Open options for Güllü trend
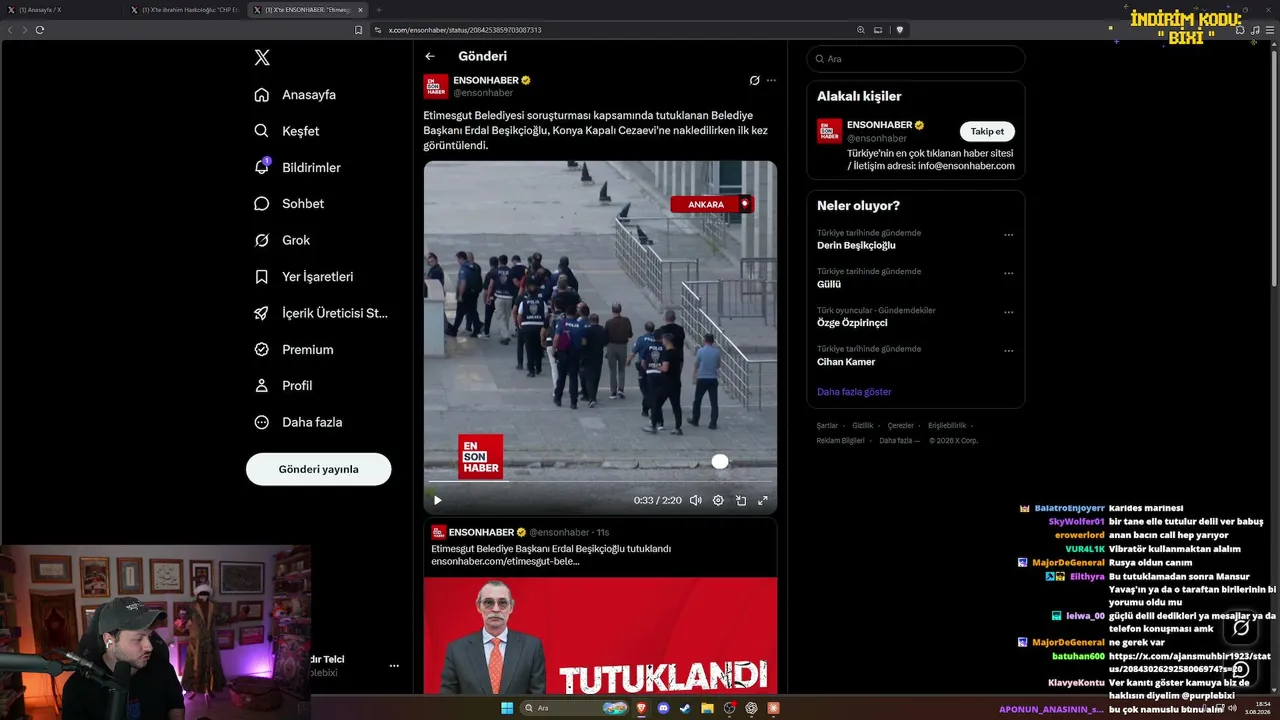Image resolution: width=1280 pixels, height=720 pixels. coord(1008,273)
